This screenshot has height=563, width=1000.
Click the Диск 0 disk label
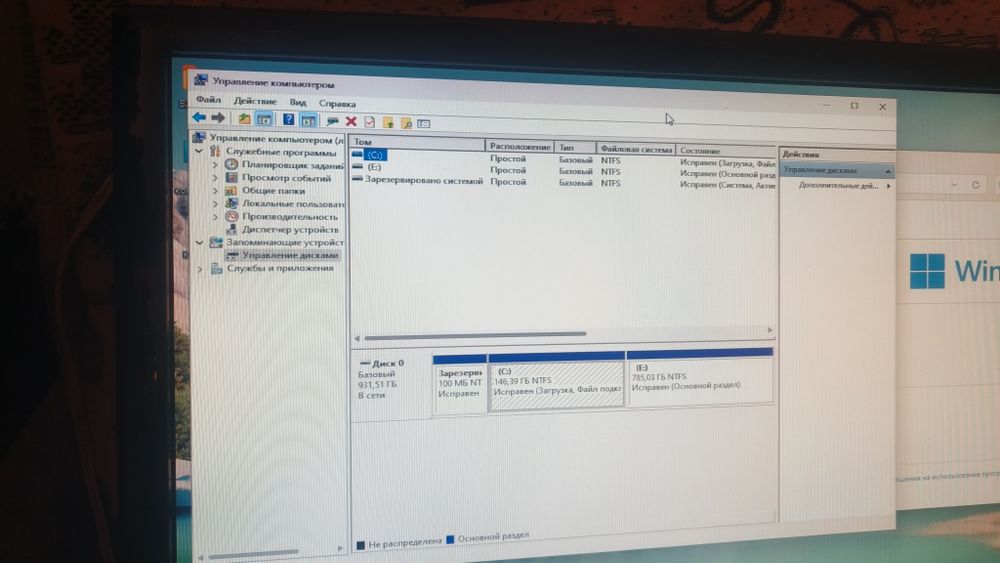tap(388, 363)
